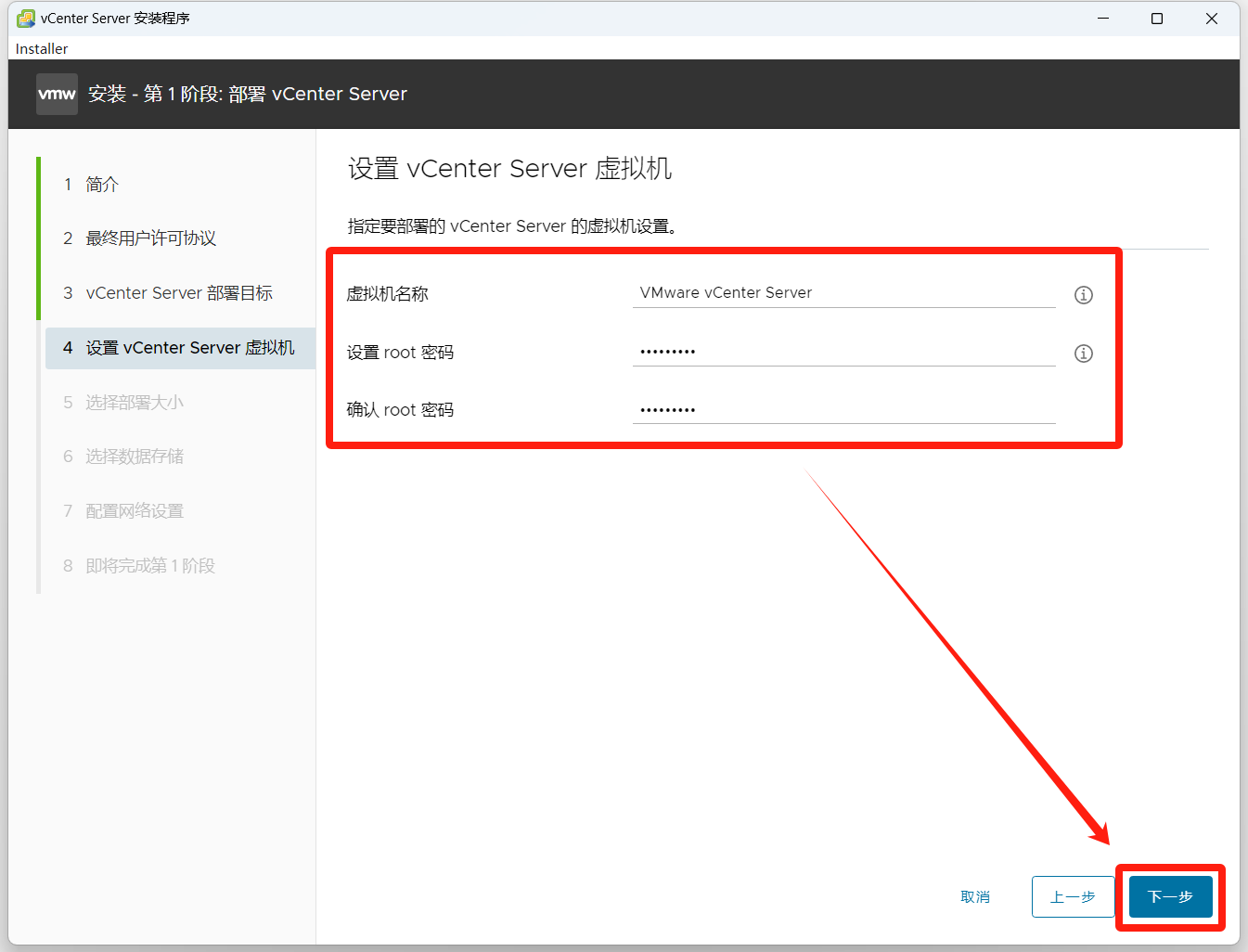Click the vCenter Server installer title bar icon

[x=26, y=19]
